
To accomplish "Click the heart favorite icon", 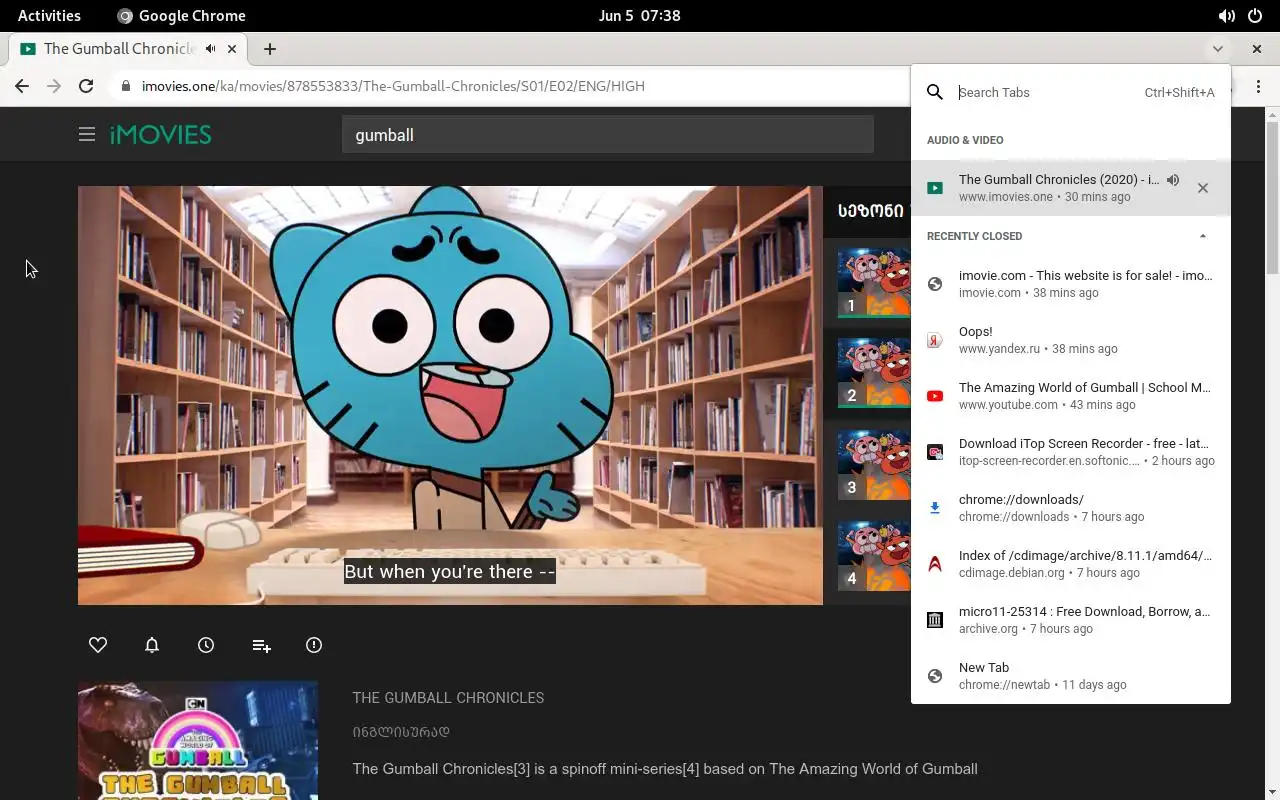I will click(98, 645).
